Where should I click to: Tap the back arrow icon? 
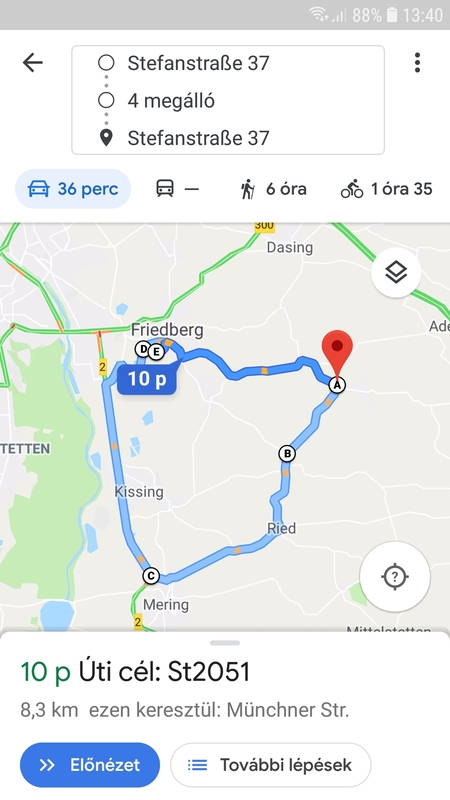click(33, 63)
